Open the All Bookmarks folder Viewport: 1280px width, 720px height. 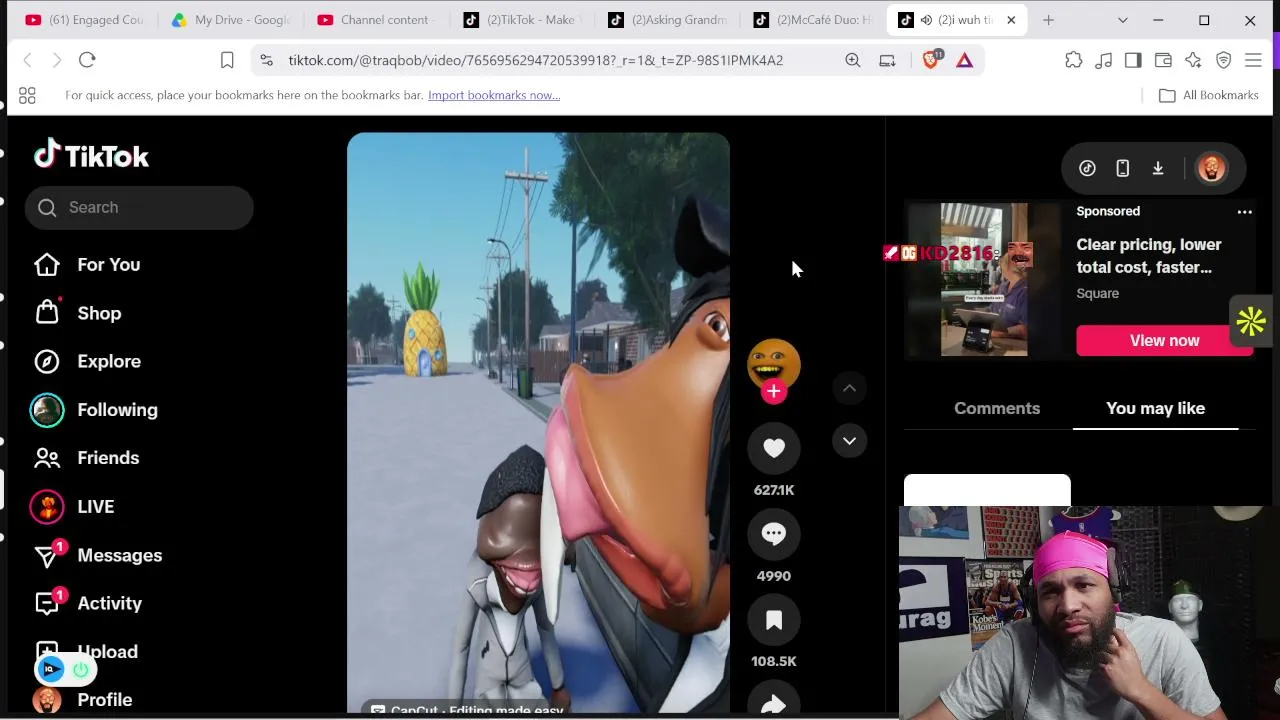point(1208,95)
